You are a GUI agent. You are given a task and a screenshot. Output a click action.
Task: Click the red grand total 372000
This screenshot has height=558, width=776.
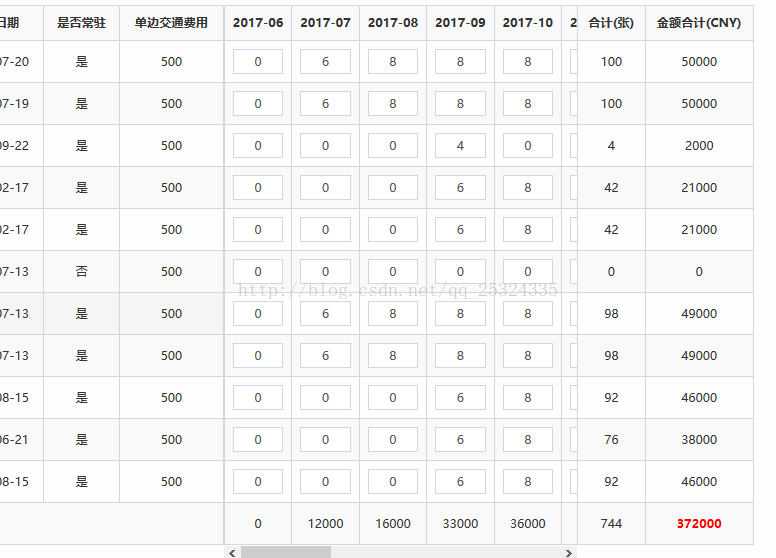(x=699, y=524)
